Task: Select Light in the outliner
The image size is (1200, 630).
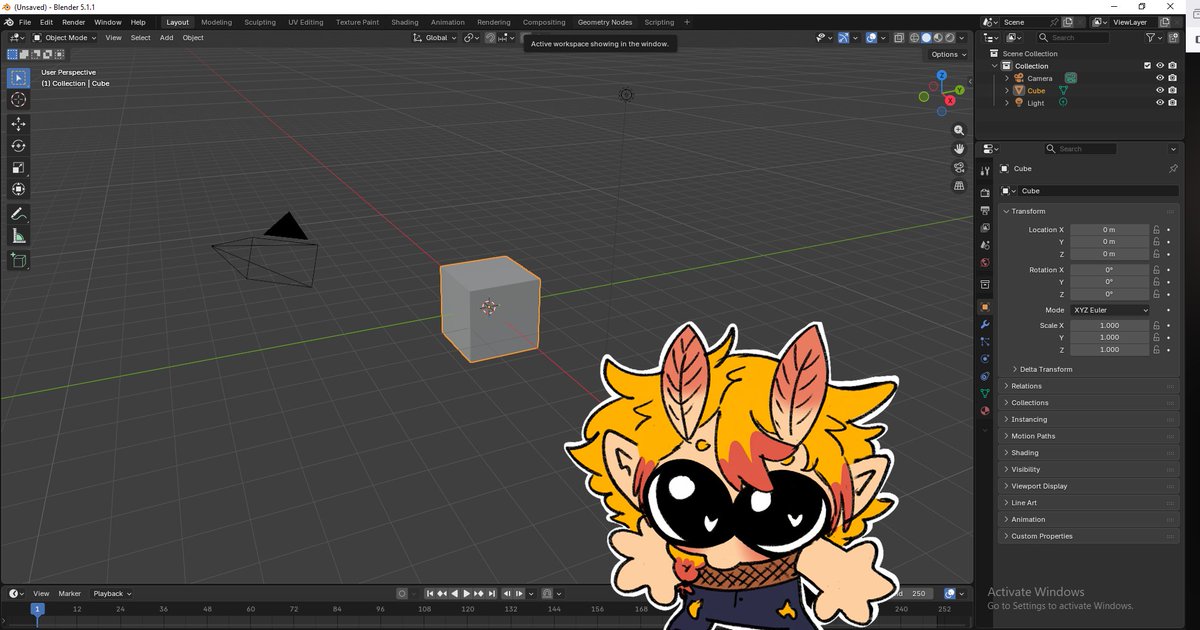Action: (x=1035, y=103)
